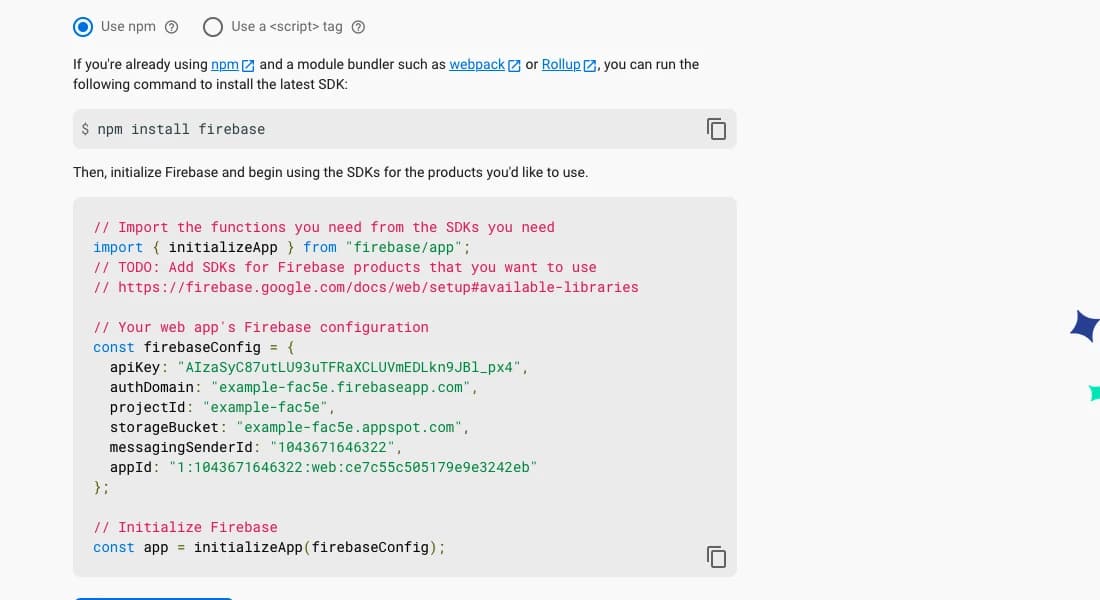Image resolution: width=1100 pixels, height=600 pixels.
Task: Select the Use a <script> tag option
Action: coord(213,27)
